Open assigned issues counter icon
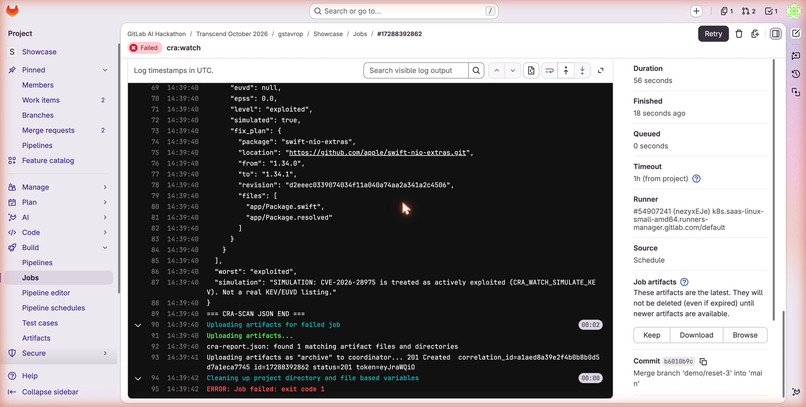This screenshot has height=407, width=806. [726, 11]
